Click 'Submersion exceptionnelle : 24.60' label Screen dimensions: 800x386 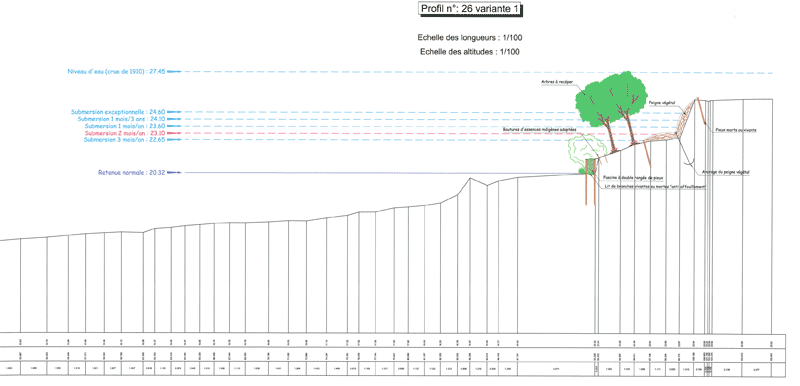pos(118,111)
